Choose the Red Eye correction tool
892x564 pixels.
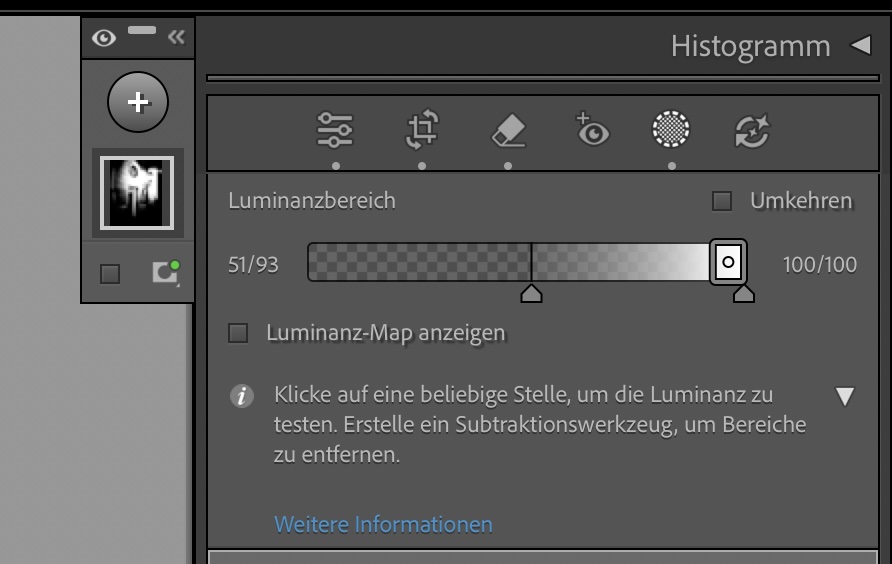pos(592,130)
